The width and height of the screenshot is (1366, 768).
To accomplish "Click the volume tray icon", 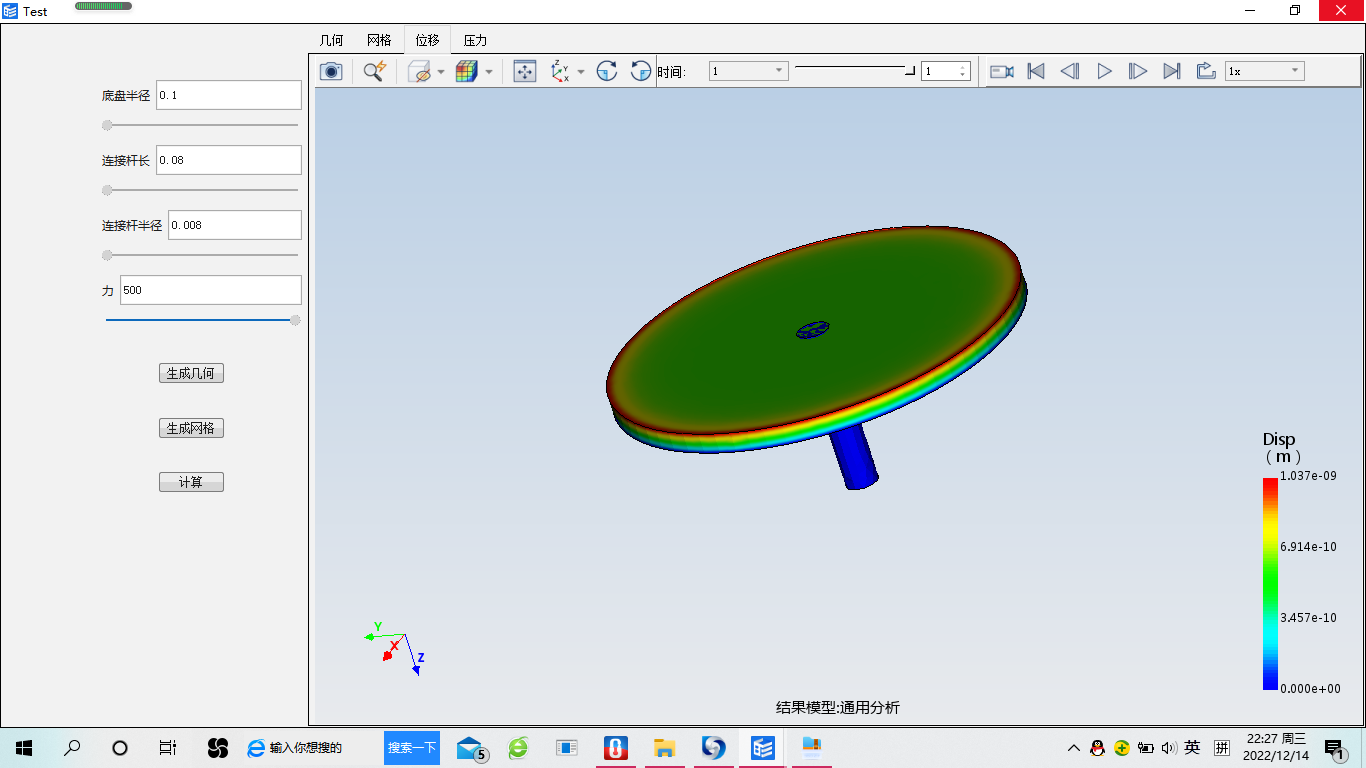I will coord(1169,747).
